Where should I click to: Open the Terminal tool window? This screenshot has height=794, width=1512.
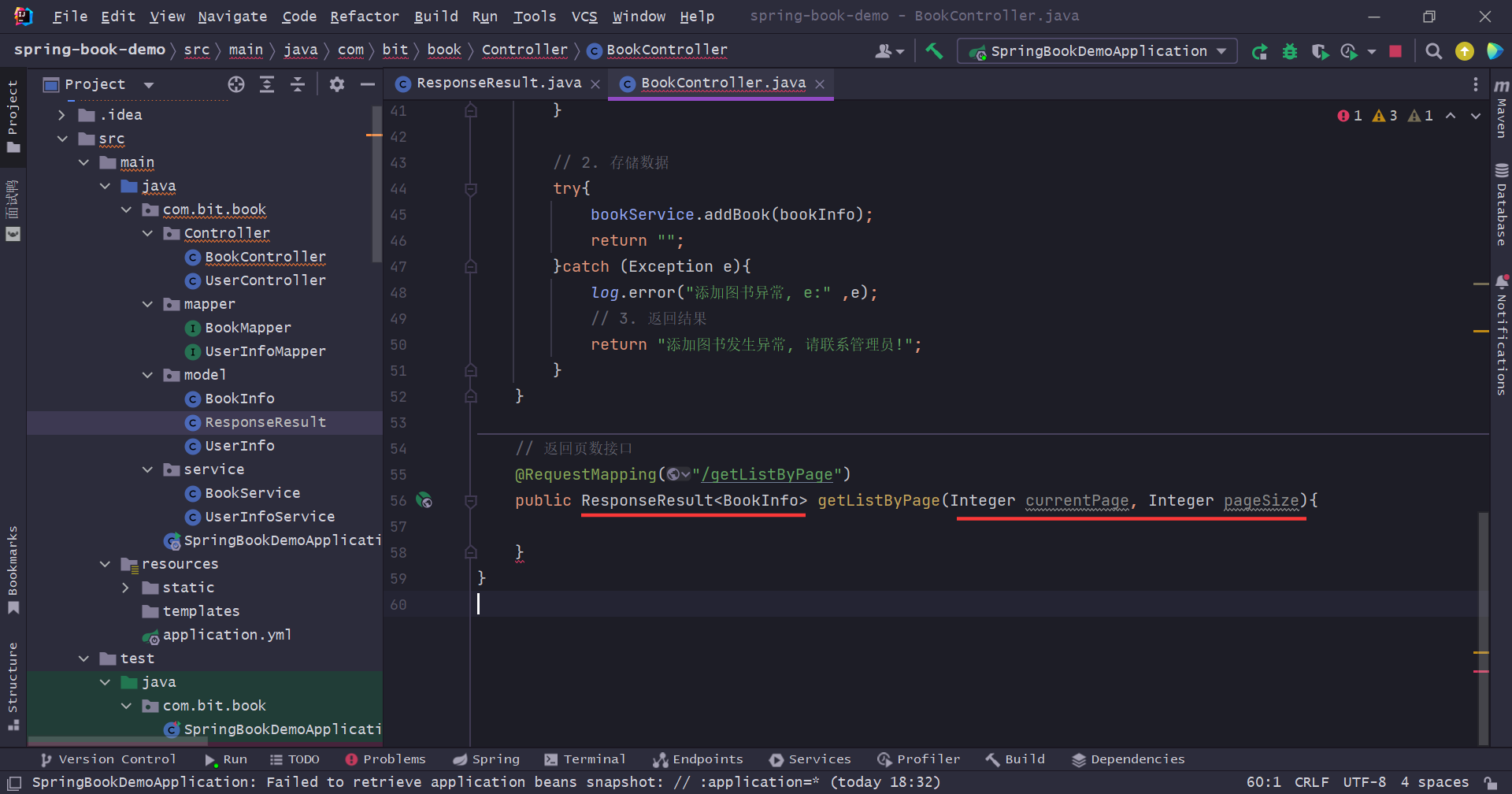click(585, 759)
